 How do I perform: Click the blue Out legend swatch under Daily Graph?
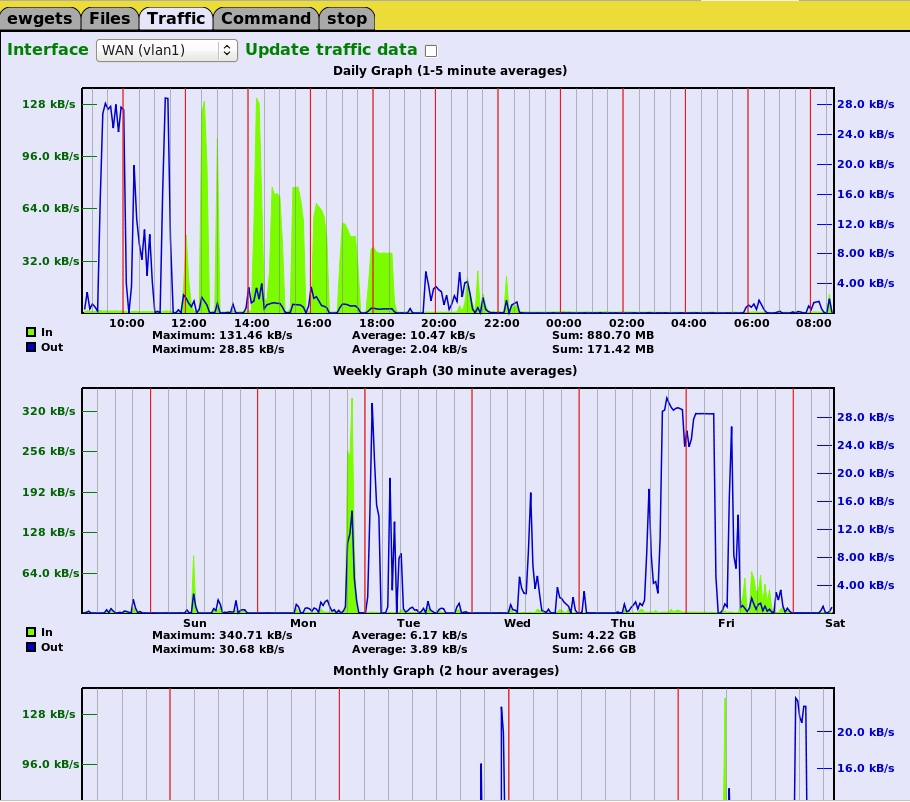[31, 347]
